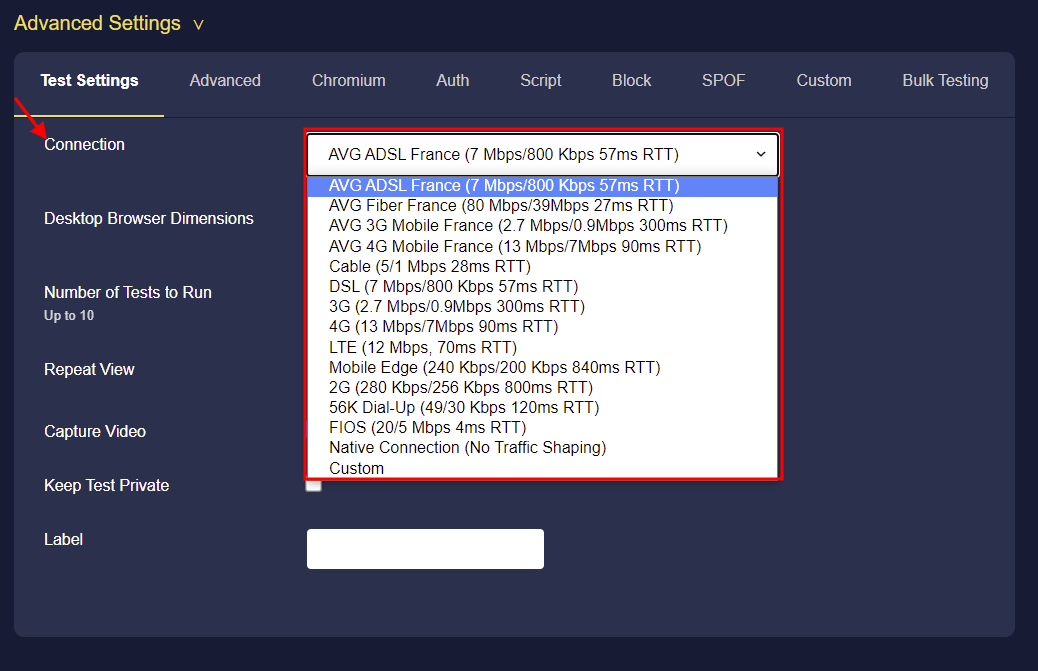Choose 2G (280 Kbps/256 Kbps) option
Image resolution: width=1038 pixels, height=671 pixels.
(543, 387)
